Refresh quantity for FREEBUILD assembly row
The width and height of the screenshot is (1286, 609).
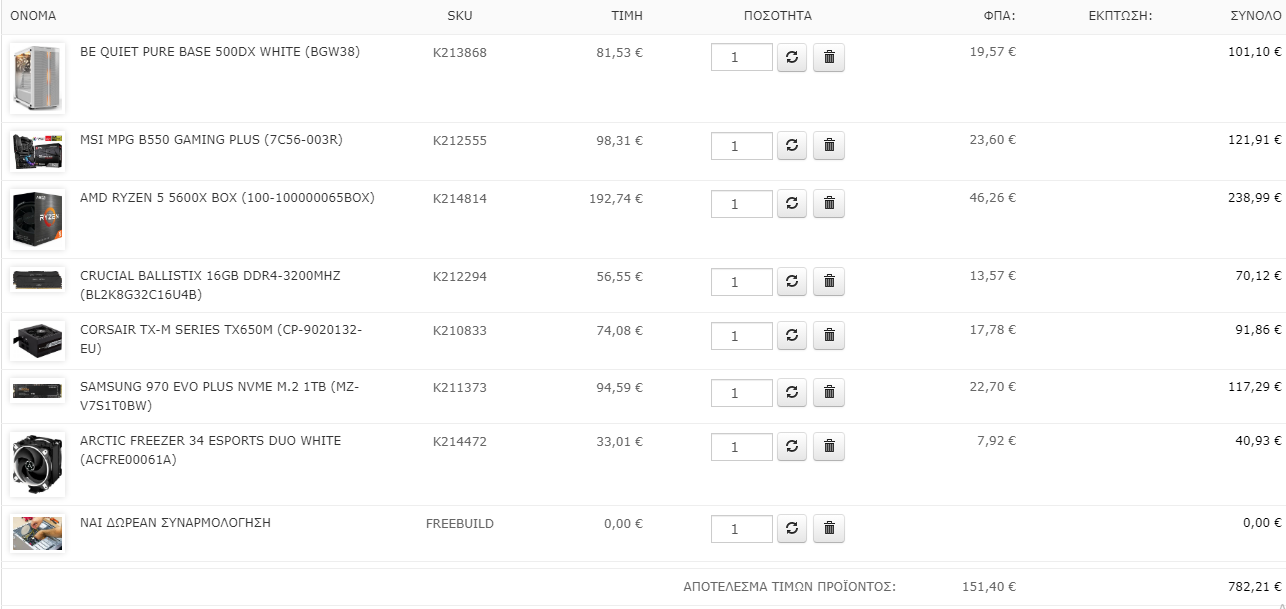(x=792, y=529)
